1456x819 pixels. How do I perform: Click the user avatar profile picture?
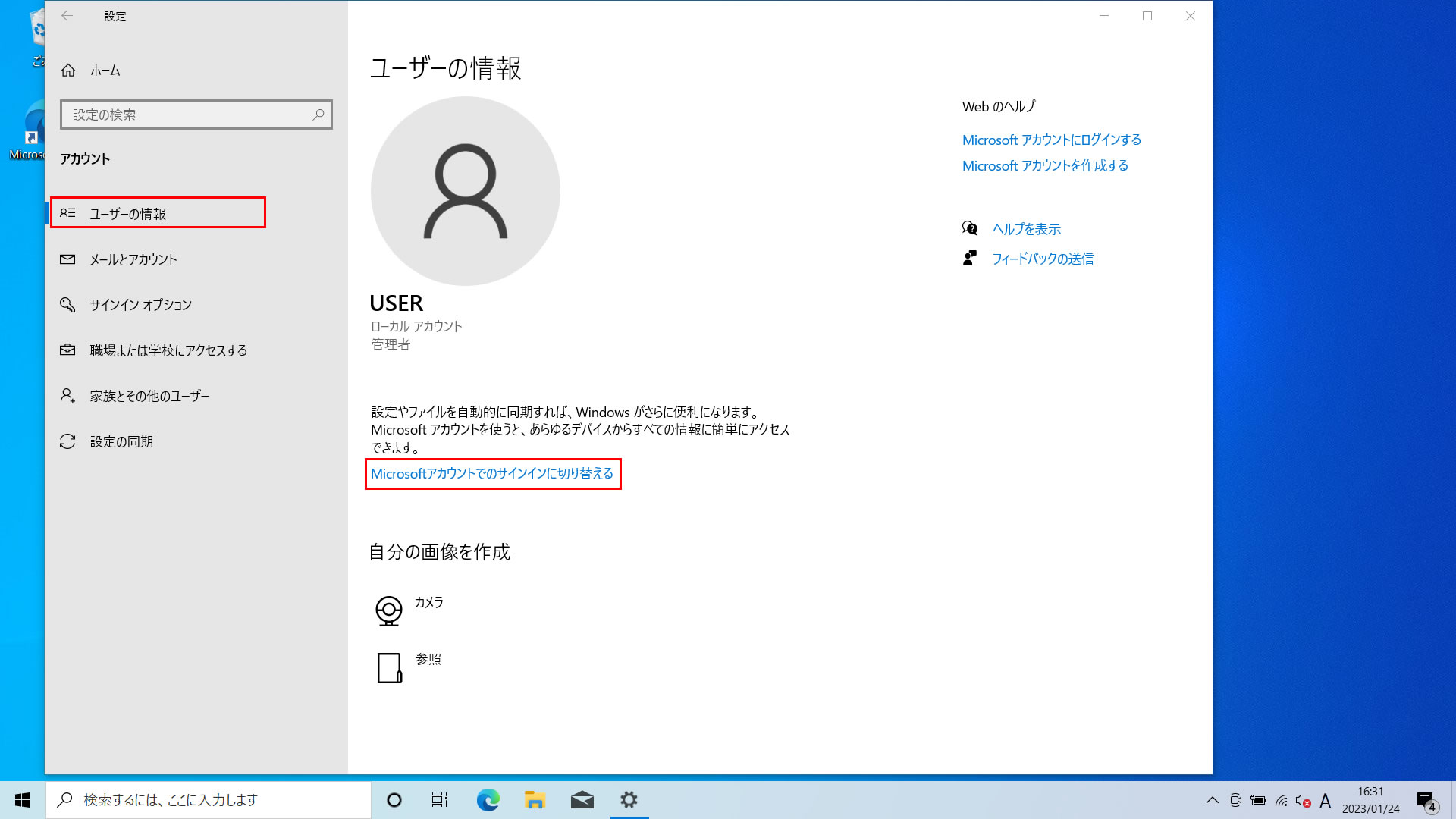pyautogui.click(x=466, y=191)
